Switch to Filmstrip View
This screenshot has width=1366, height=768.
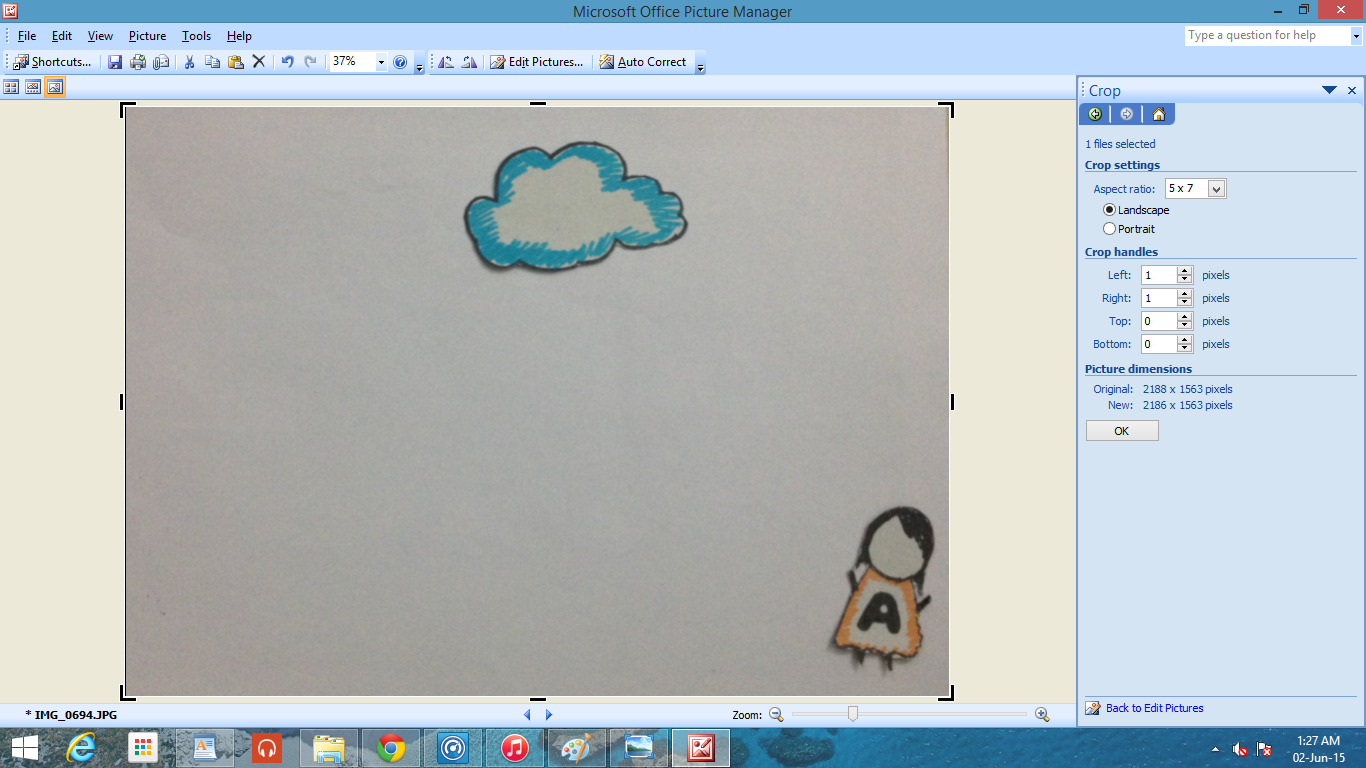coord(33,87)
